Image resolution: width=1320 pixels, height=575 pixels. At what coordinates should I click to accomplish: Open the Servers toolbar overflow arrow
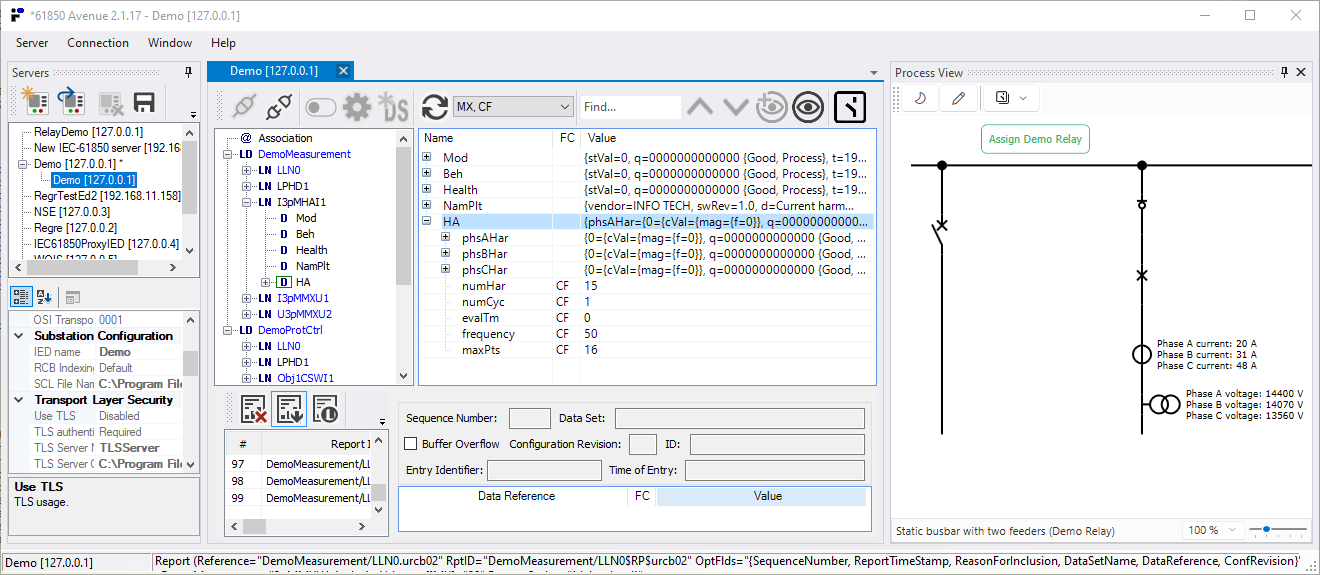click(x=192, y=114)
